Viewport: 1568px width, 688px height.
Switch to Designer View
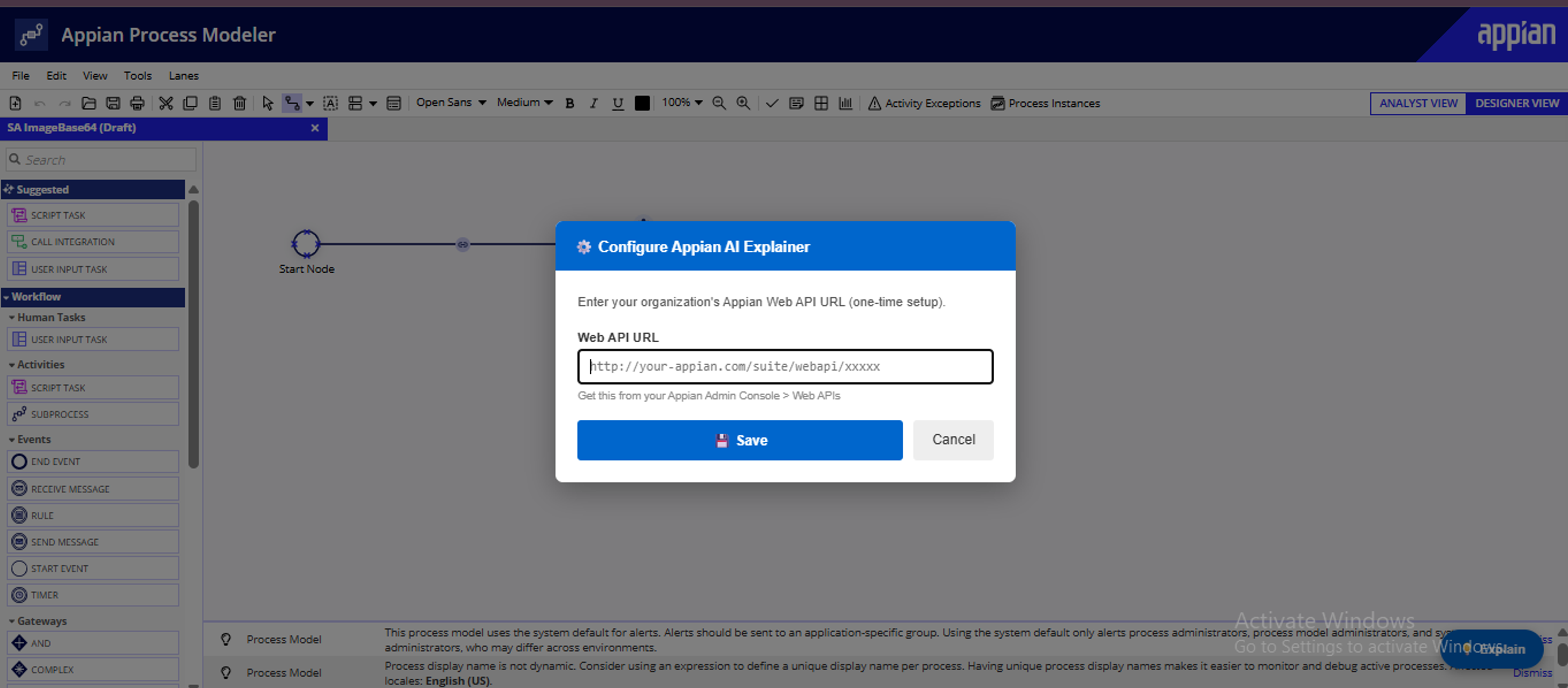[1516, 103]
